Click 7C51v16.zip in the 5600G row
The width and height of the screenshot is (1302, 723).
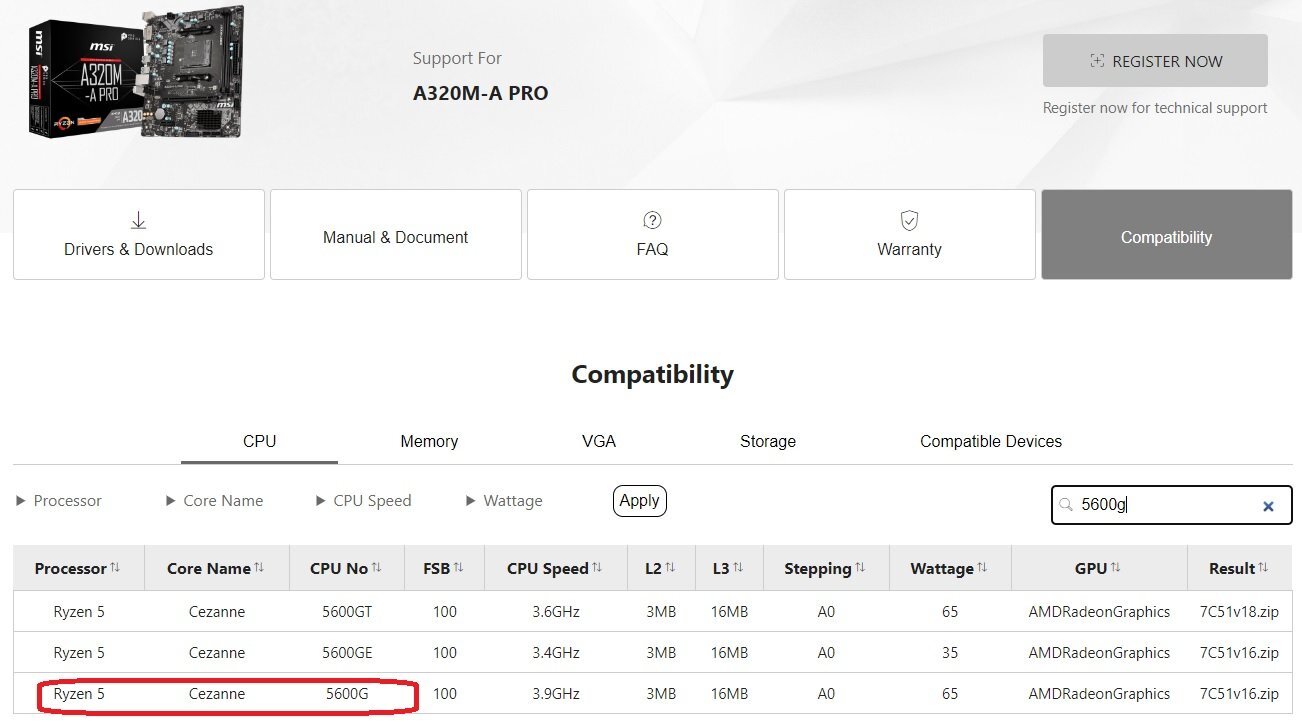(1239, 694)
